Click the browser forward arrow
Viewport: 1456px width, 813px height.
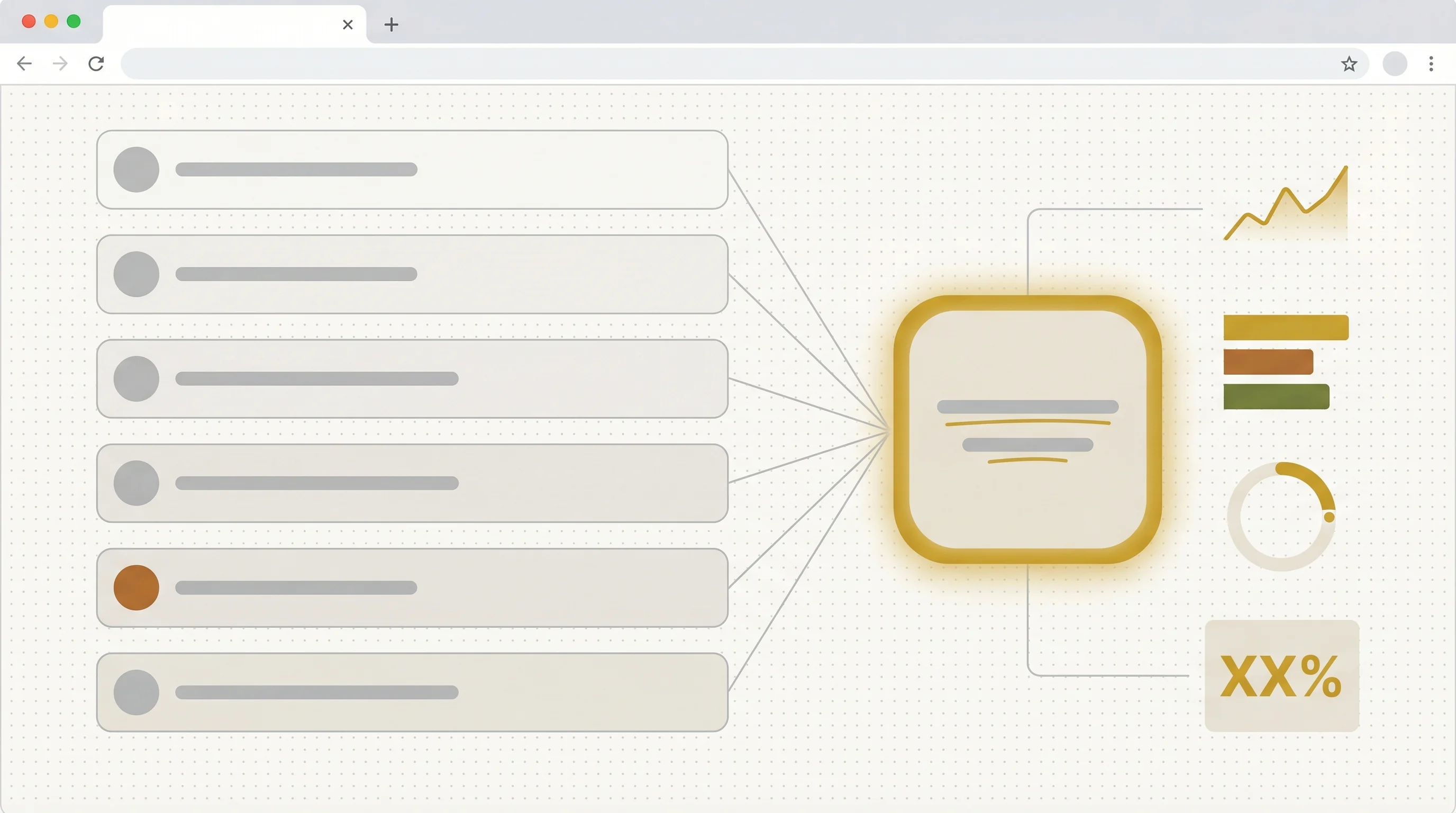point(60,64)
